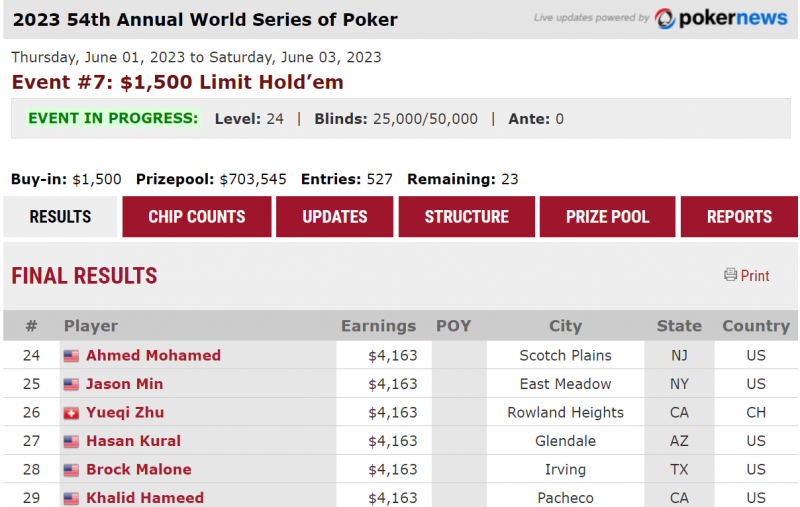
Task: Click the Swiss flag beside Yueqi Zhu
Action: point(71,413)
